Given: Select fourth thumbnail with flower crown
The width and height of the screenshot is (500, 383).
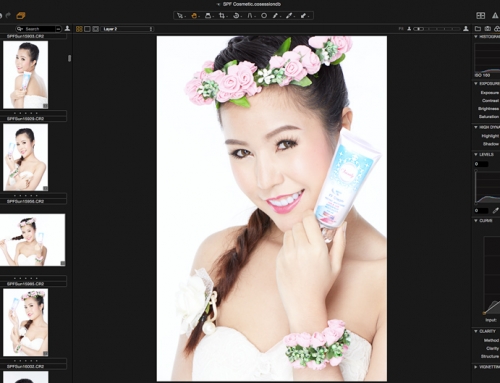Looking at the screenshot, I should pyautogui.click(x=25, y=322).
